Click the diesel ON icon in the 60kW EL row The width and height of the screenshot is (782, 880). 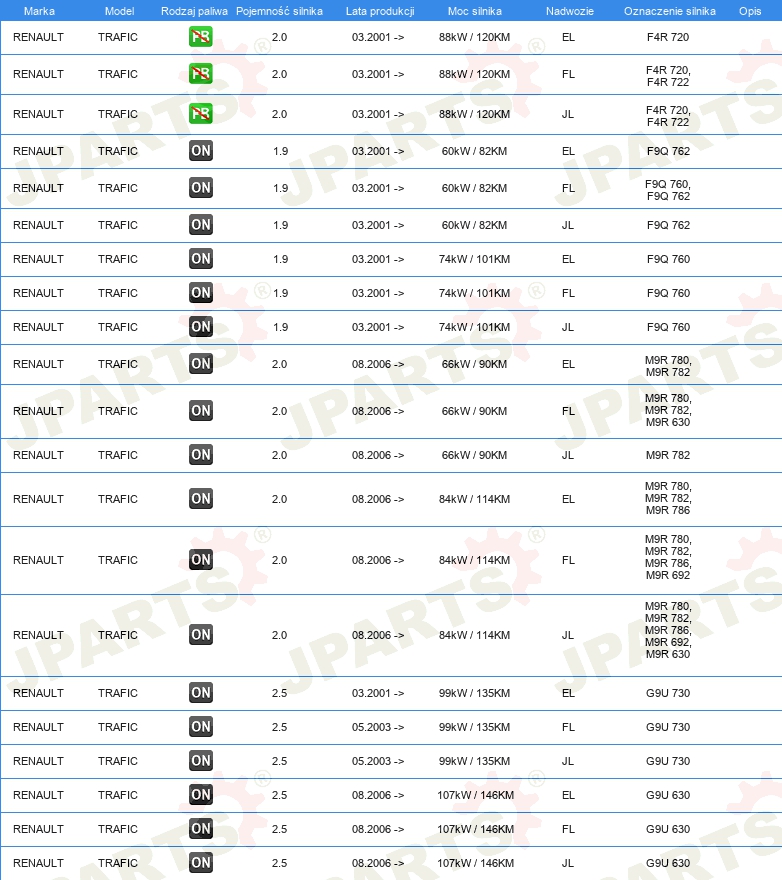(200, 151)
